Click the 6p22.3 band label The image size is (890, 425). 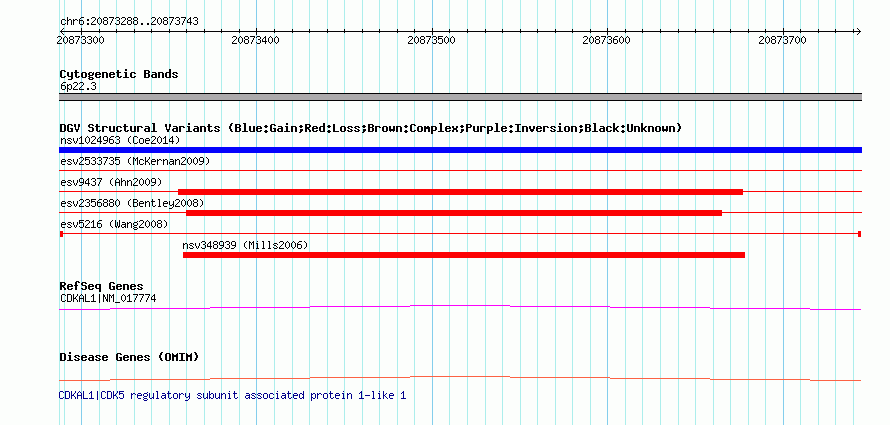click(x=78, y=87)
